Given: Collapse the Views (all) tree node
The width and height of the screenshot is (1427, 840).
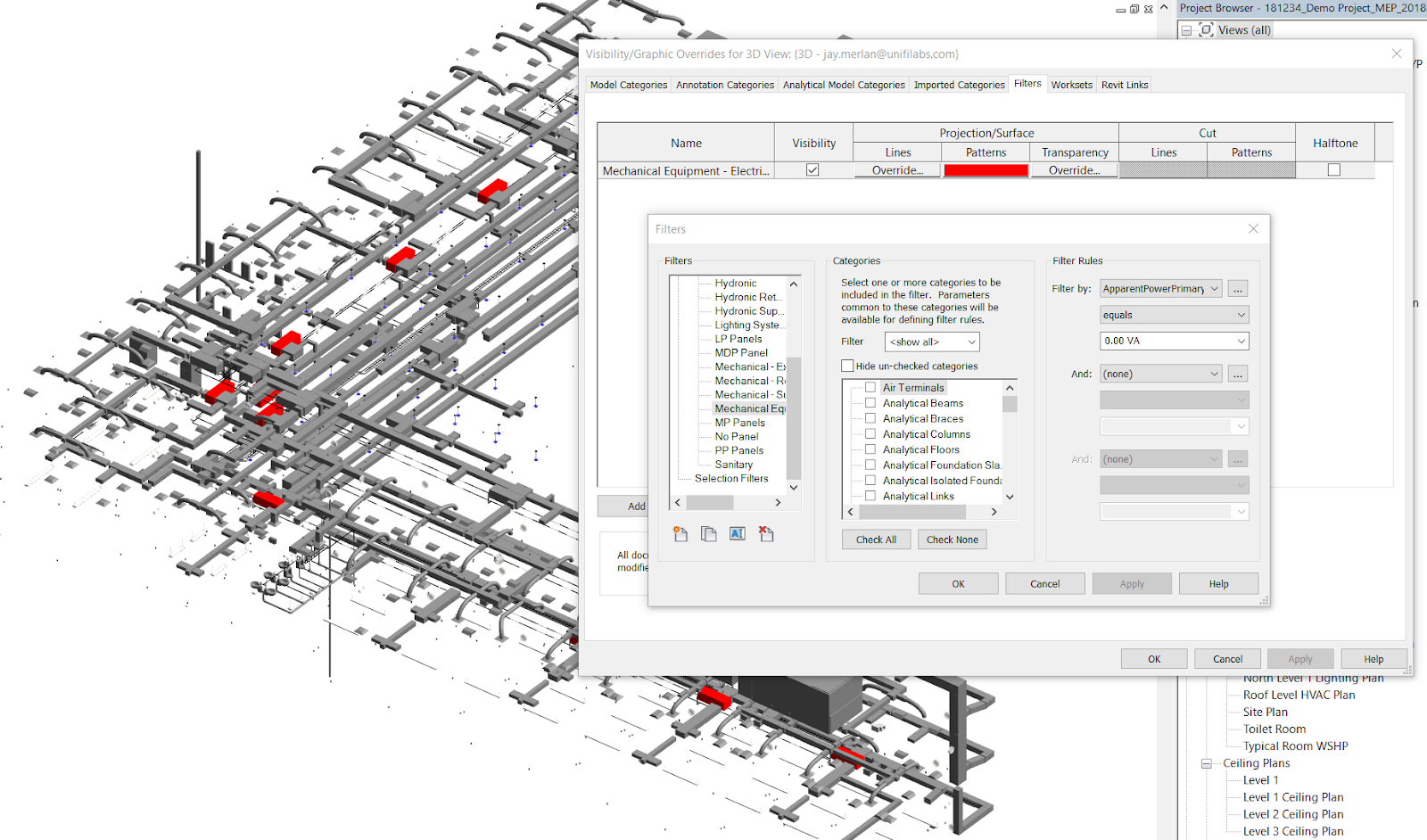Looking at the screenshot, I should 1186,30.
